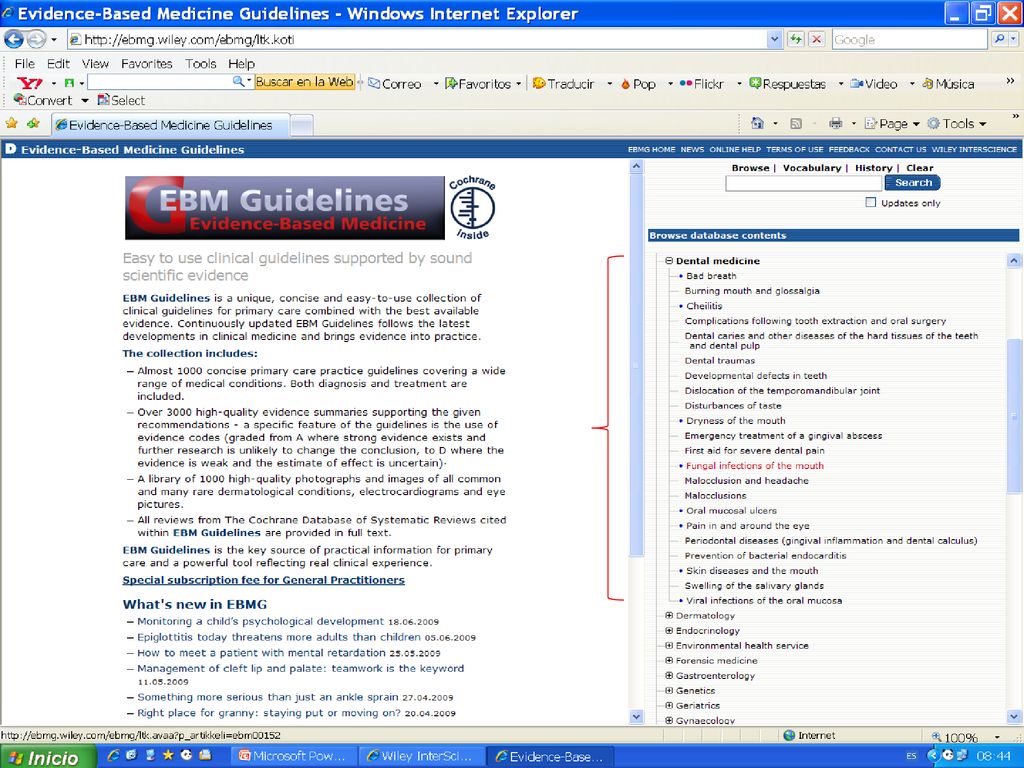
Task: Click the Home icon in command bar
Action: pos(757,123)
